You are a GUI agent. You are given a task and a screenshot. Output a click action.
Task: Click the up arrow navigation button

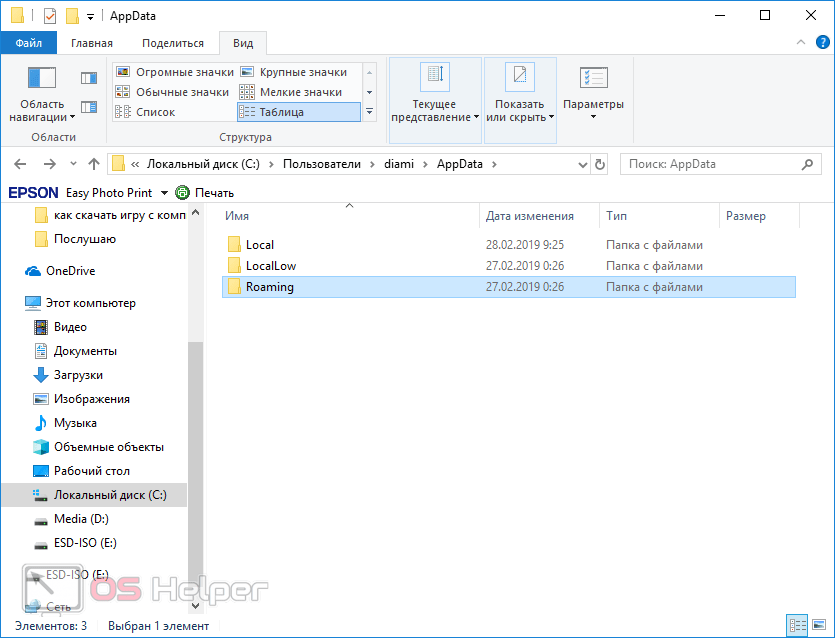coord(94,164)
